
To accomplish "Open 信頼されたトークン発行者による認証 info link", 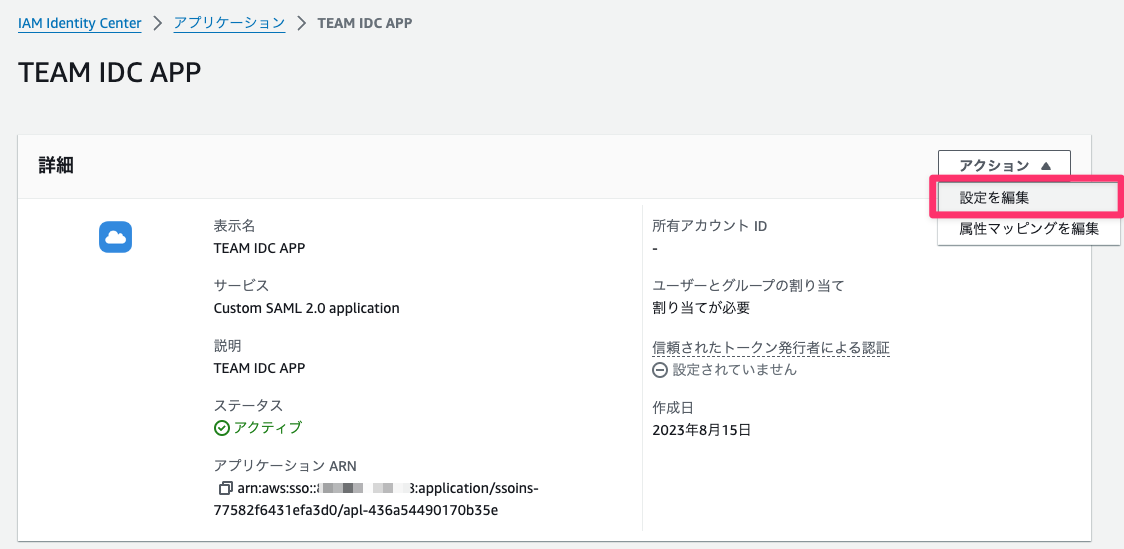I will pos(771,348).
